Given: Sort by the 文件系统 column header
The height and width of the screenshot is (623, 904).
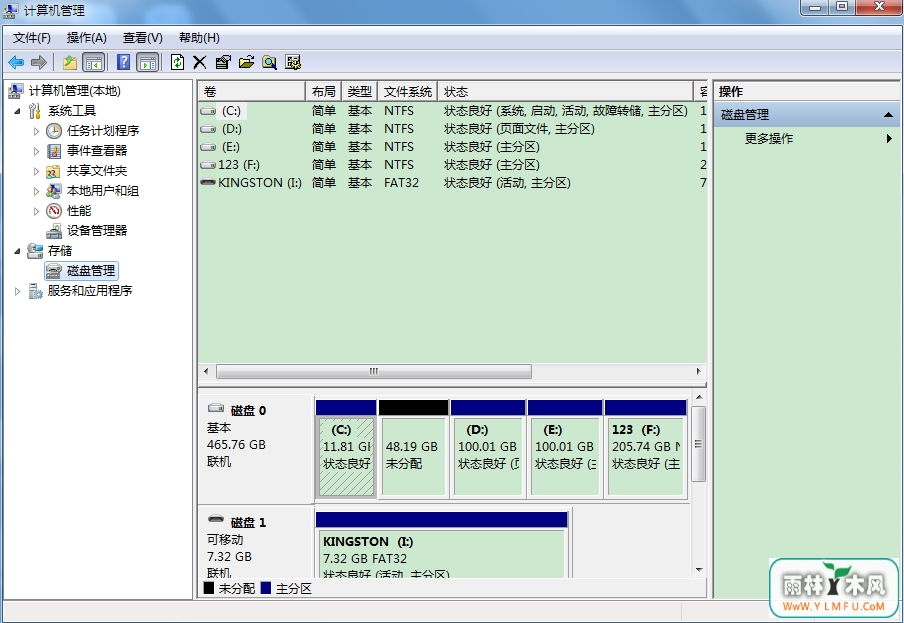Looking at the screenshot, I should pyautogui.click(x=408, y=91).
